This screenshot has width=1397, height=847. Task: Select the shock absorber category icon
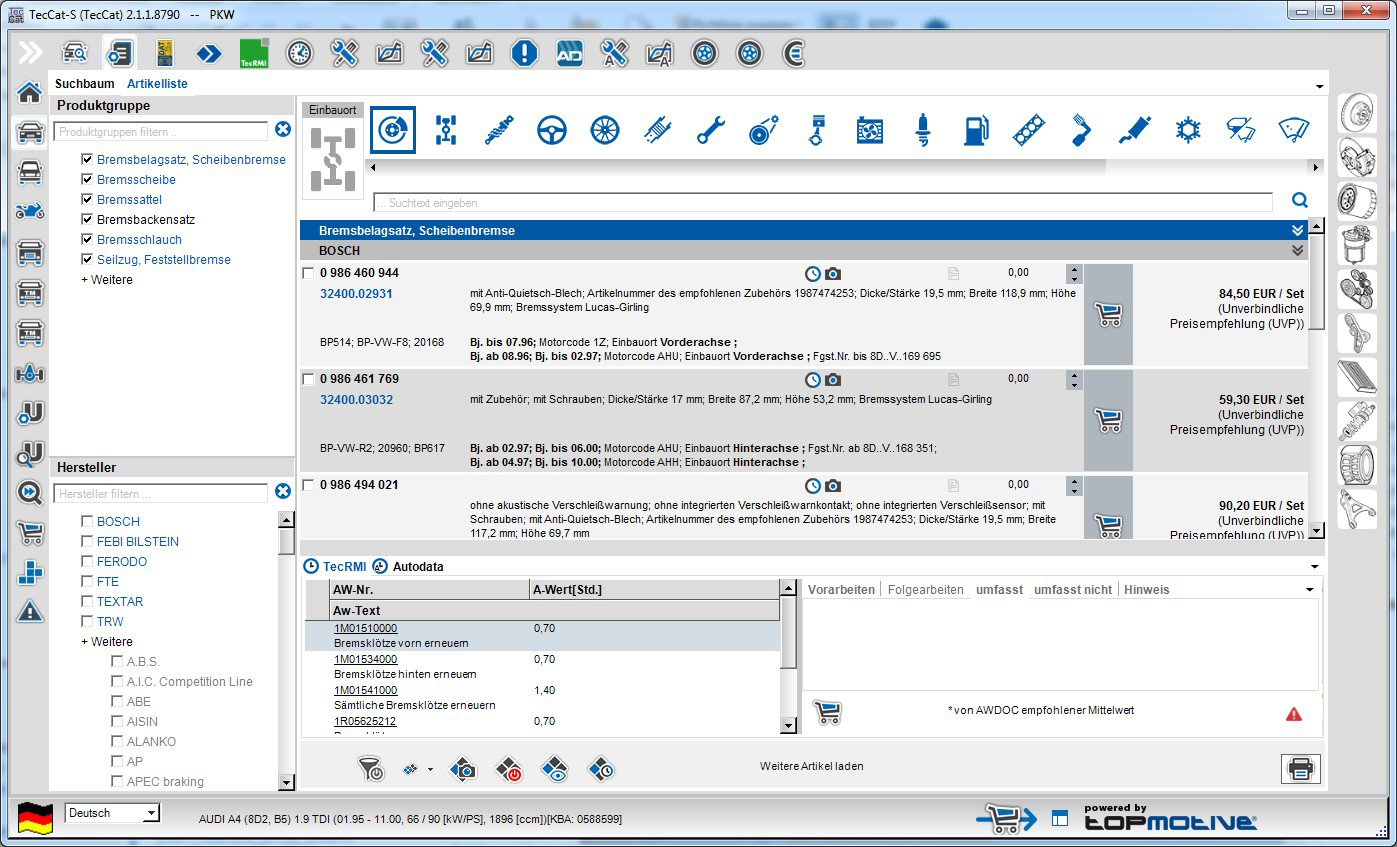point(499,129)
